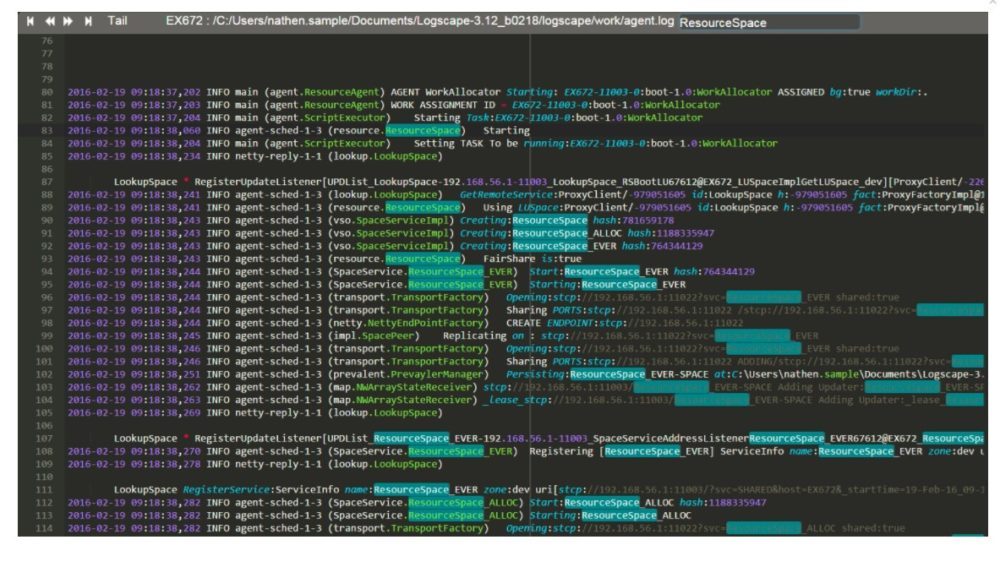
Task: Click FairShare text on line 93
Action: click(506, 259)
